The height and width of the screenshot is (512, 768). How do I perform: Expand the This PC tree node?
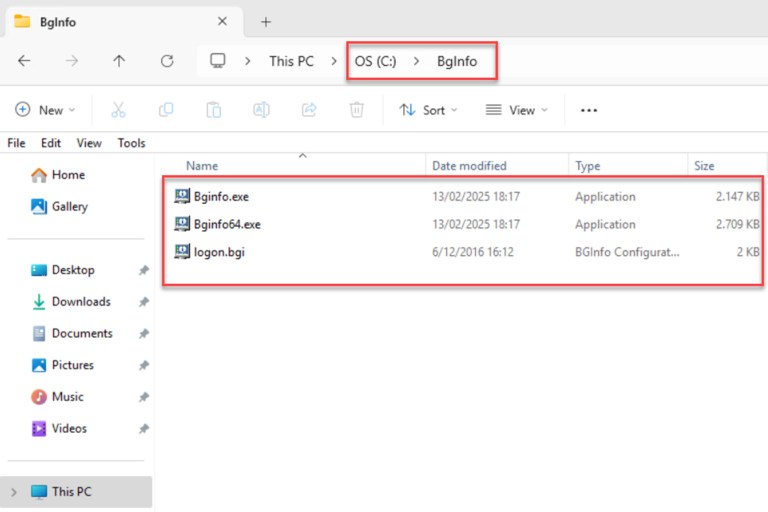14,492
